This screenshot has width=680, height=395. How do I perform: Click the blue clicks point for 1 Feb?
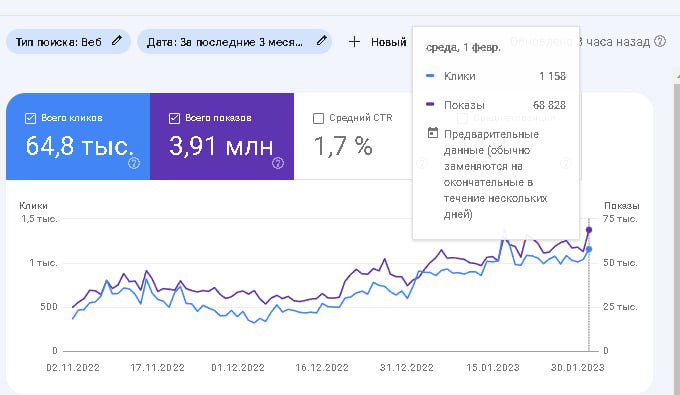click(x=589, y=249)
